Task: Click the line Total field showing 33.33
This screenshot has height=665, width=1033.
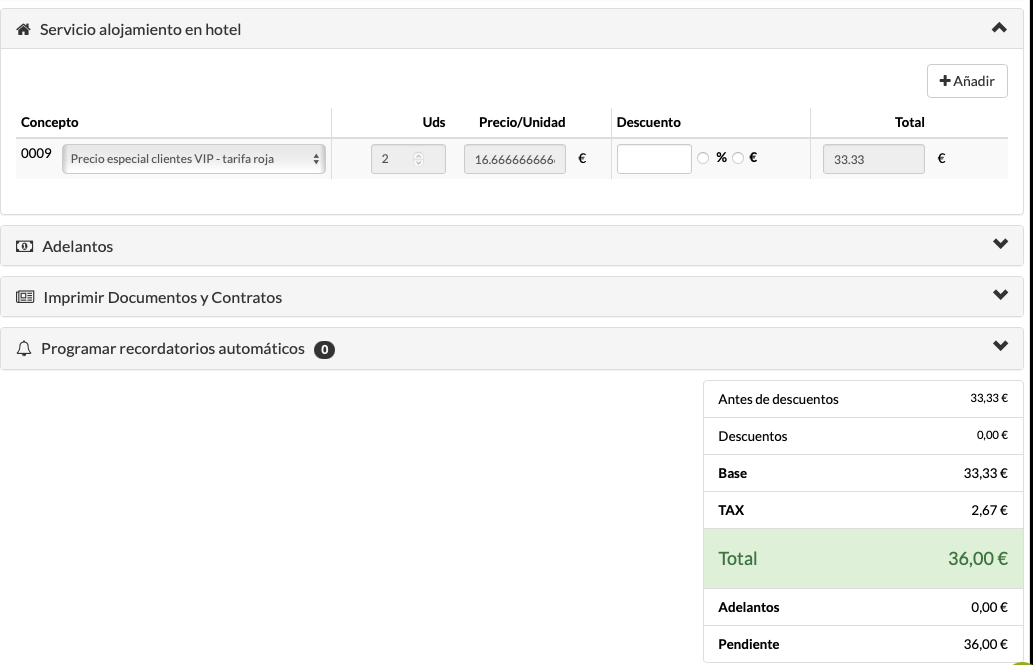Action: (x=873, y=159)
